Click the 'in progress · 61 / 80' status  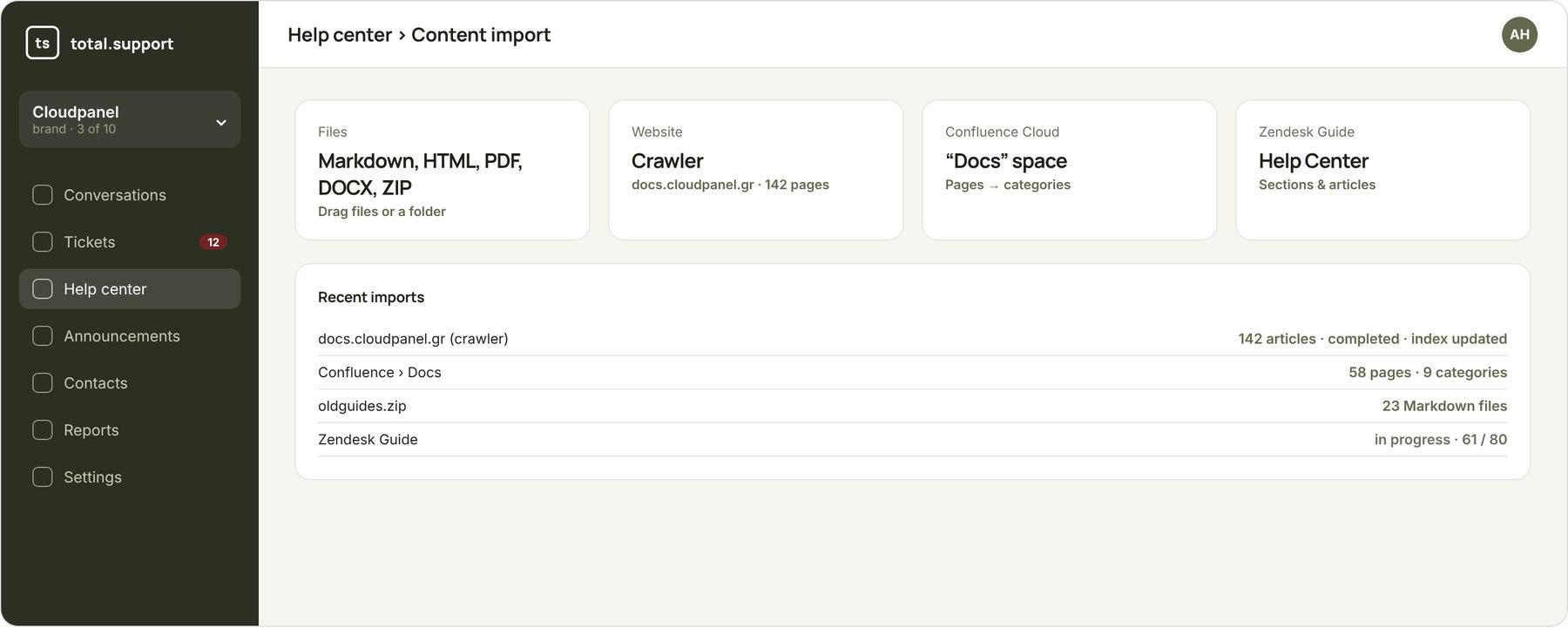tap(1441, 440)
